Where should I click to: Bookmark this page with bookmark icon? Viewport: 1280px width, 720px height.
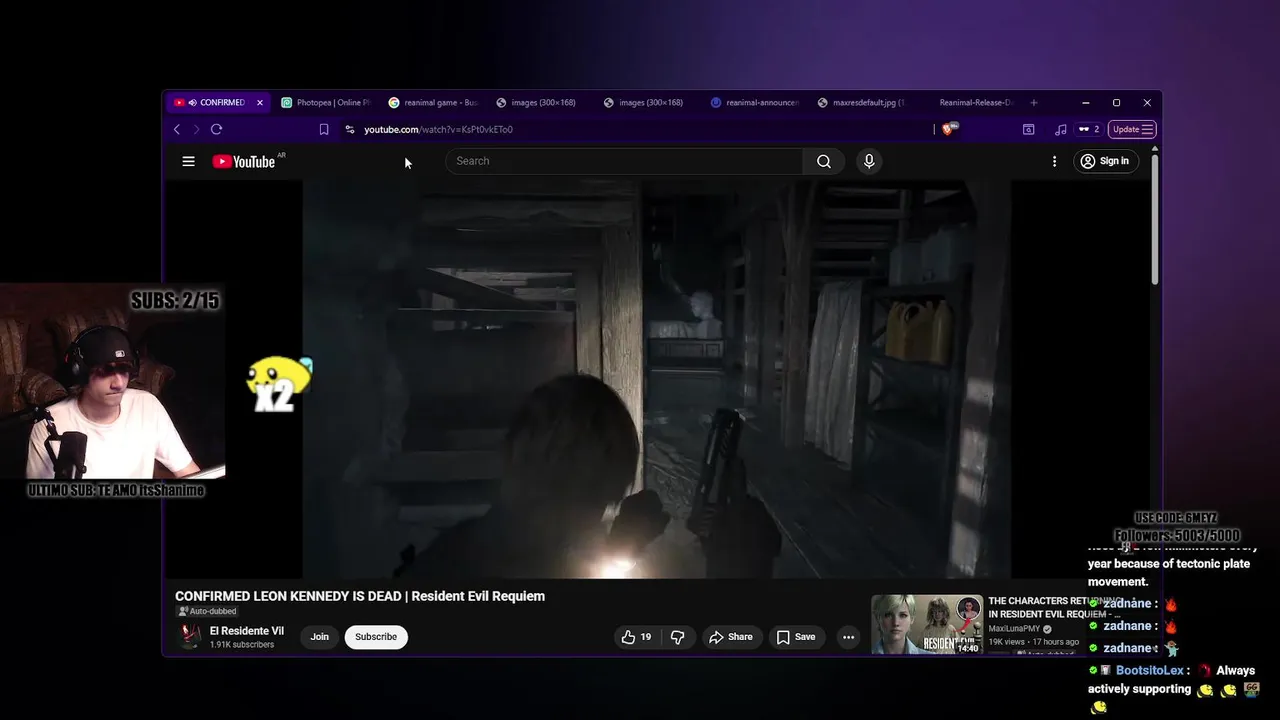[324, 129]
